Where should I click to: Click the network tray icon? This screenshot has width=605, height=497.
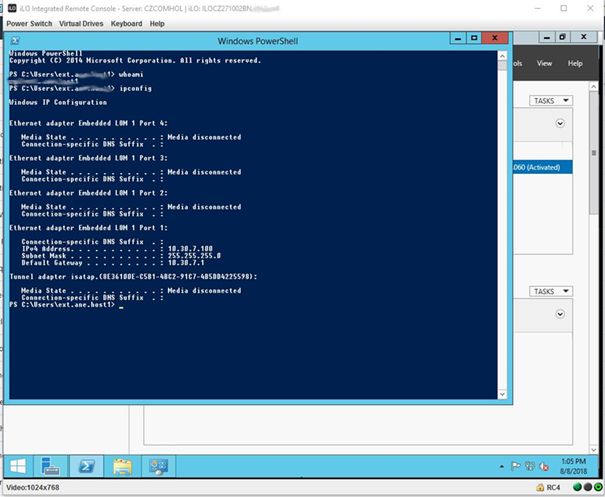[530, 466]
